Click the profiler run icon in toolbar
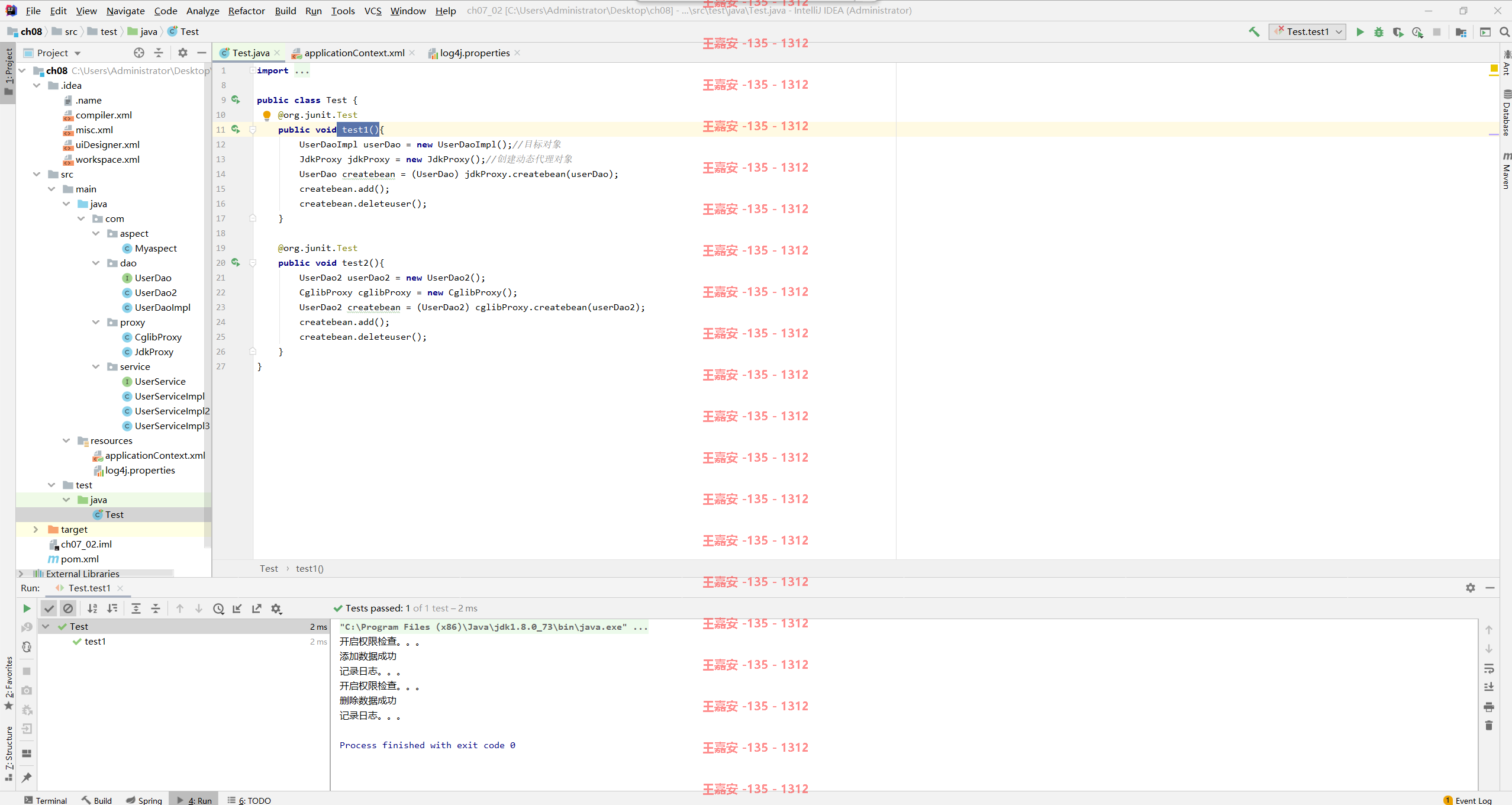The image size is (1512, 805). (1417, 32)
